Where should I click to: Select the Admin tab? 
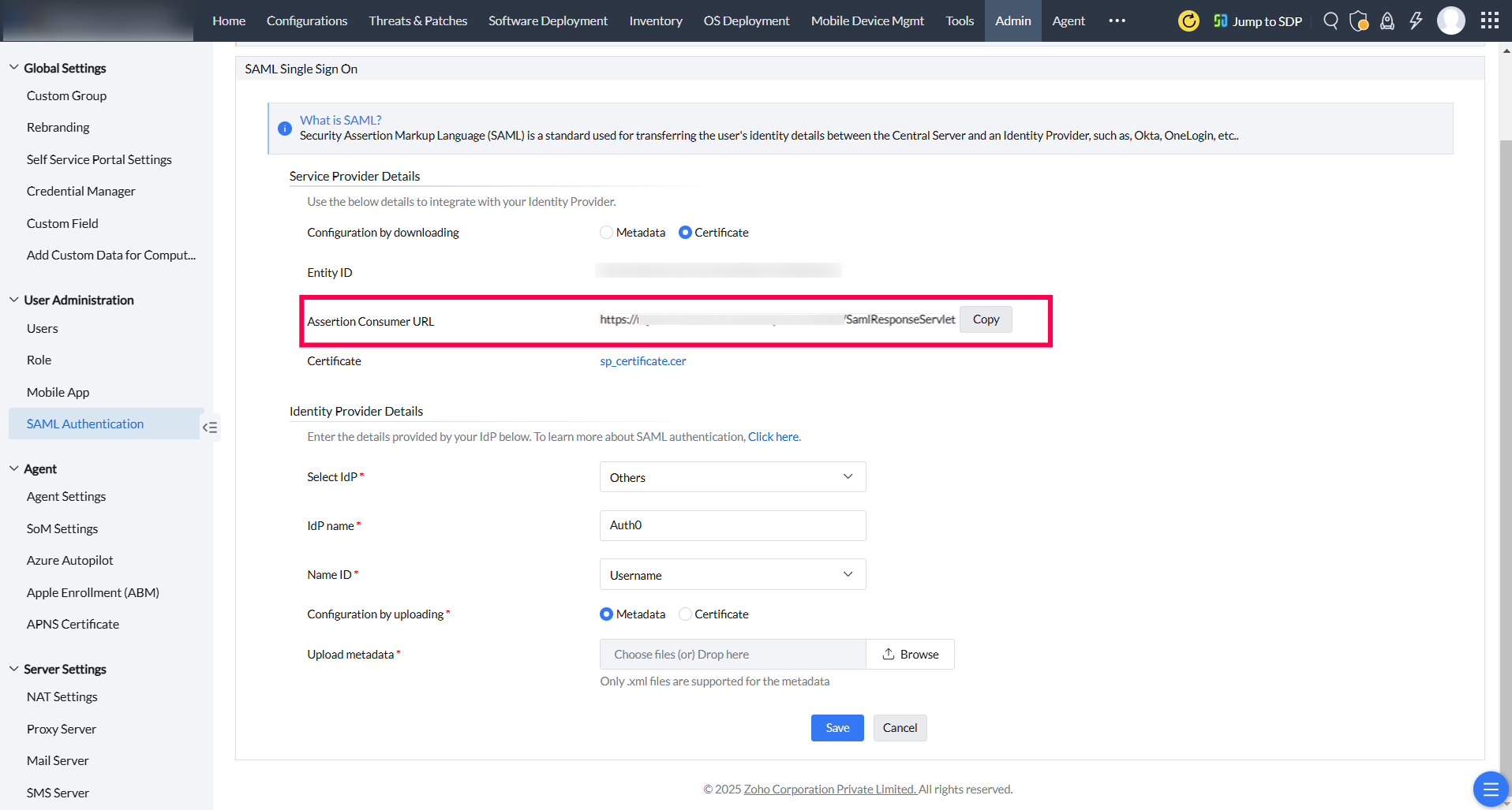(1013, 21)
